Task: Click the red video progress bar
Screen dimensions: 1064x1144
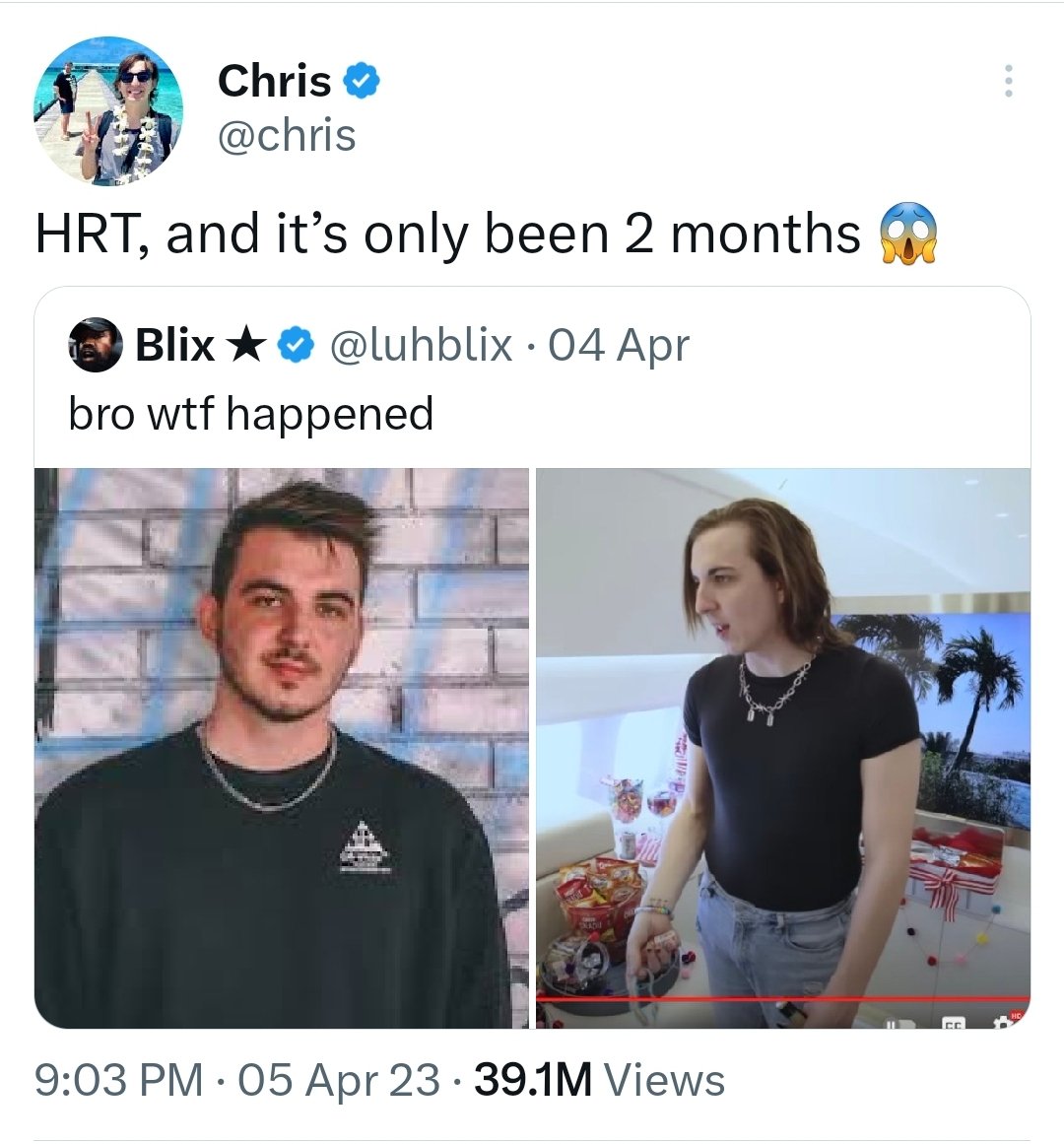Action: point(783,998)
